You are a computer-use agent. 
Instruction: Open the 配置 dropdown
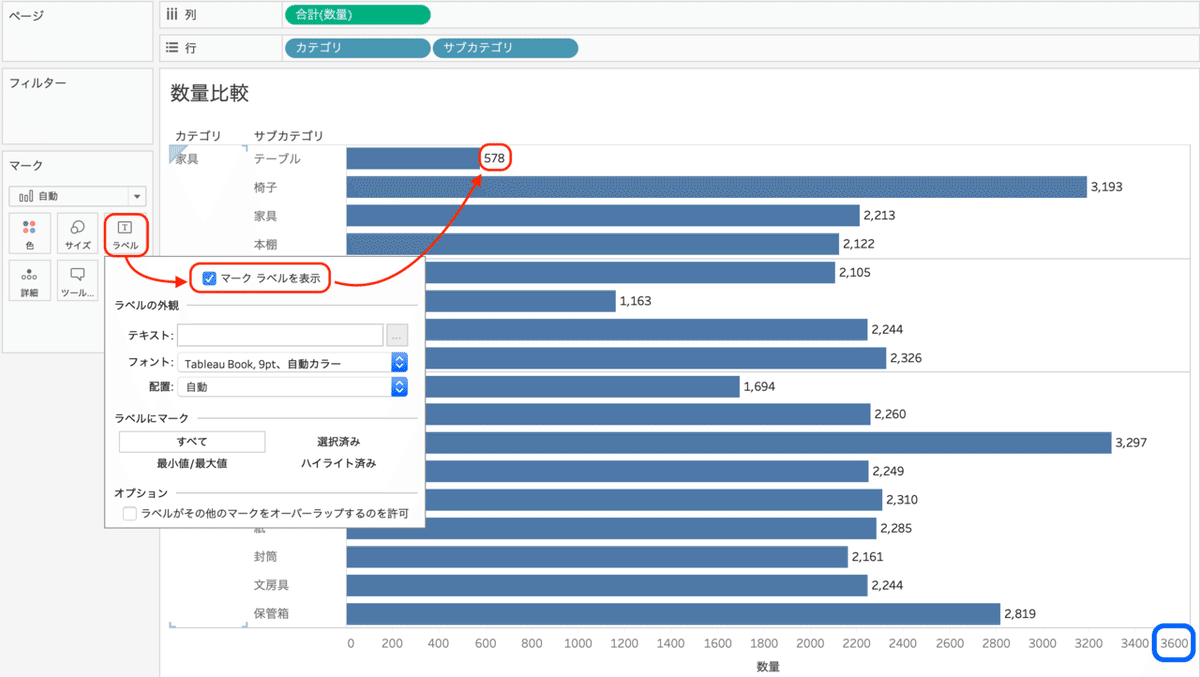tap(399, 386)
